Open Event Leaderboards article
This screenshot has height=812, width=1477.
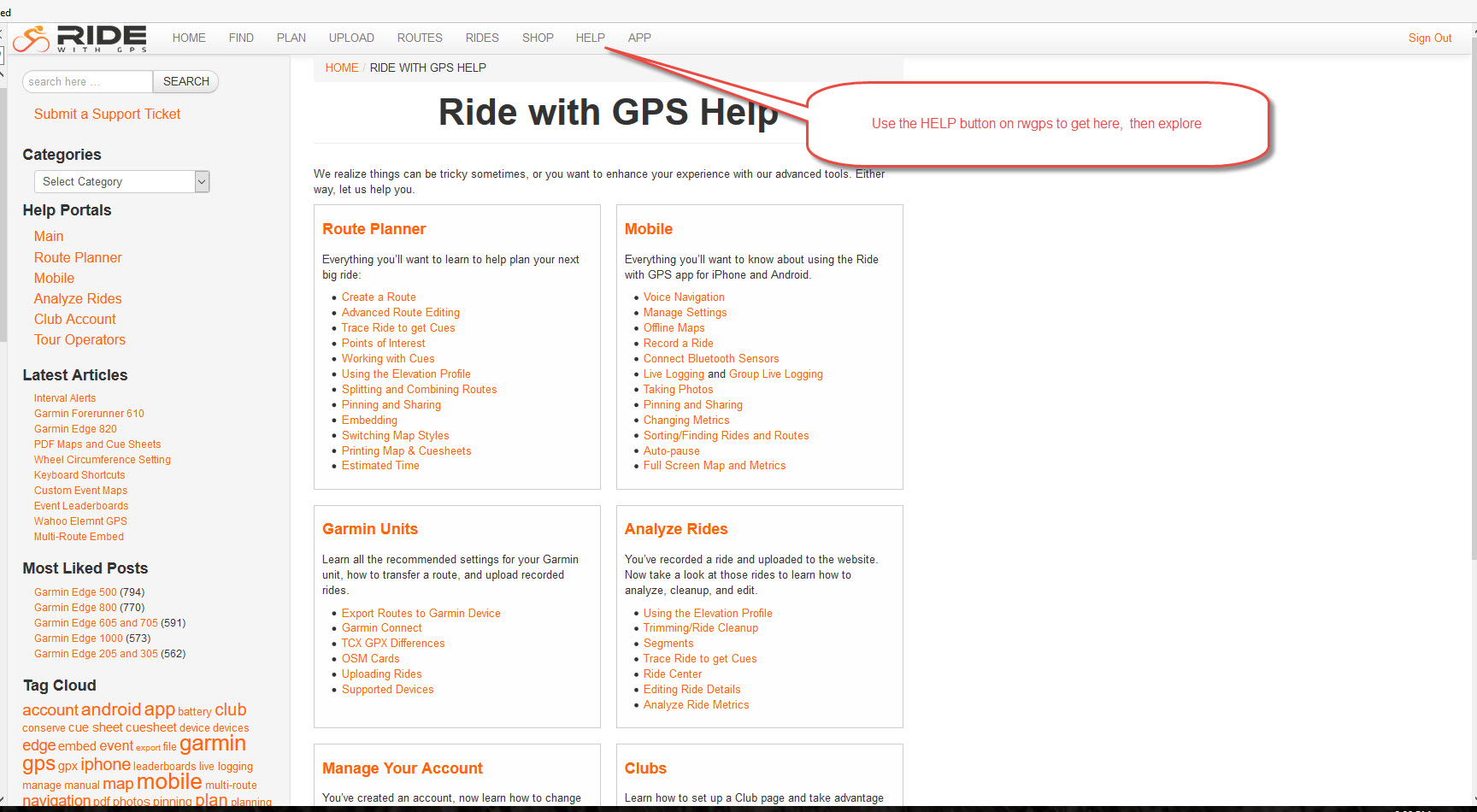coord(81,506)
